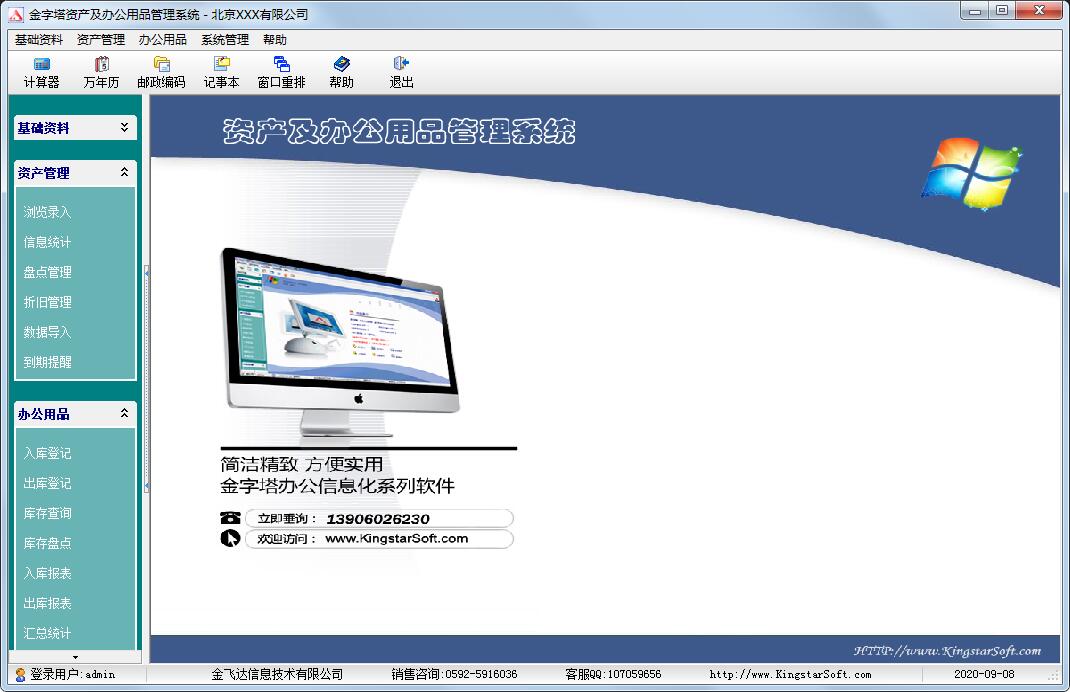
Task: Open 汇总统计 in office supplies
Action: (x=47, y=633)
